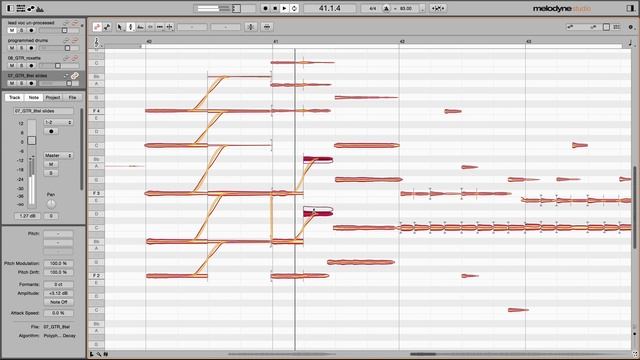Mute the lead voc un-processed track

tap(12, 30)
